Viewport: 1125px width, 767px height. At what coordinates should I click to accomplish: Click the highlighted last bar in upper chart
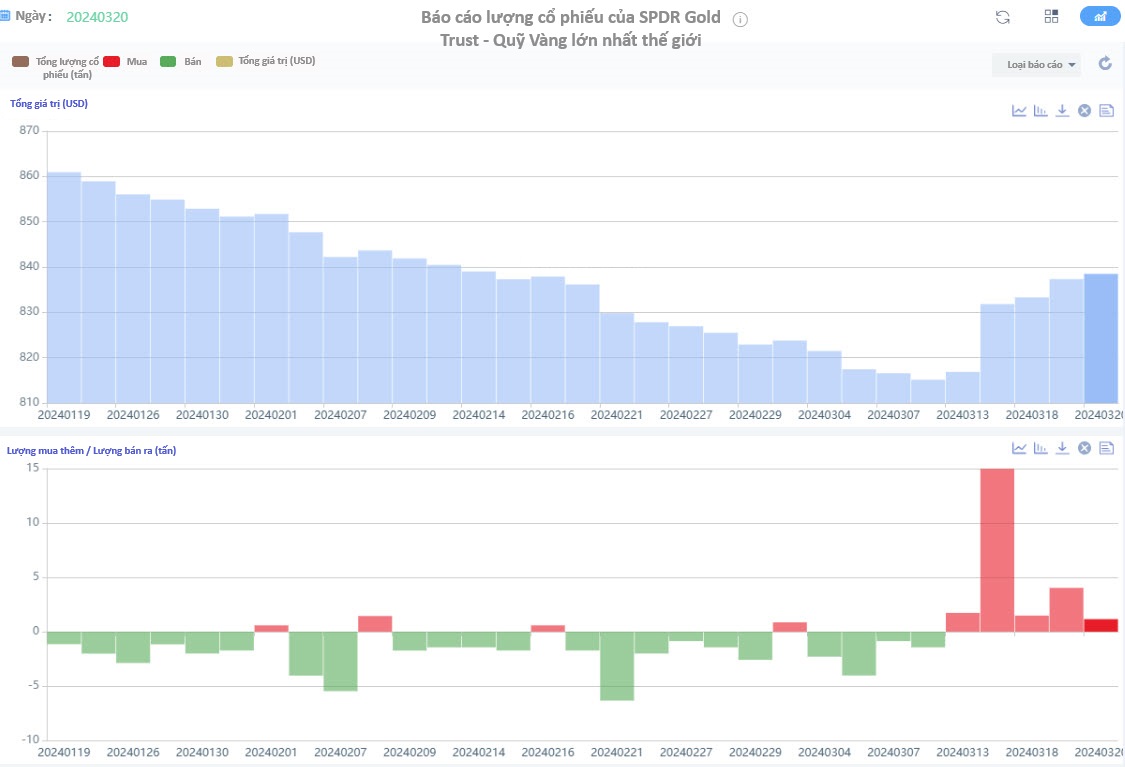[x=1101, y=338]
